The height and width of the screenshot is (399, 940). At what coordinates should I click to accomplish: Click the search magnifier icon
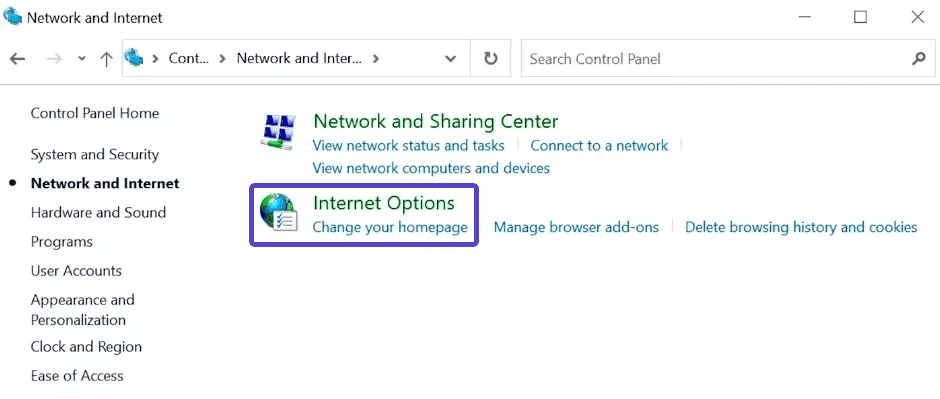coord(918,59)
